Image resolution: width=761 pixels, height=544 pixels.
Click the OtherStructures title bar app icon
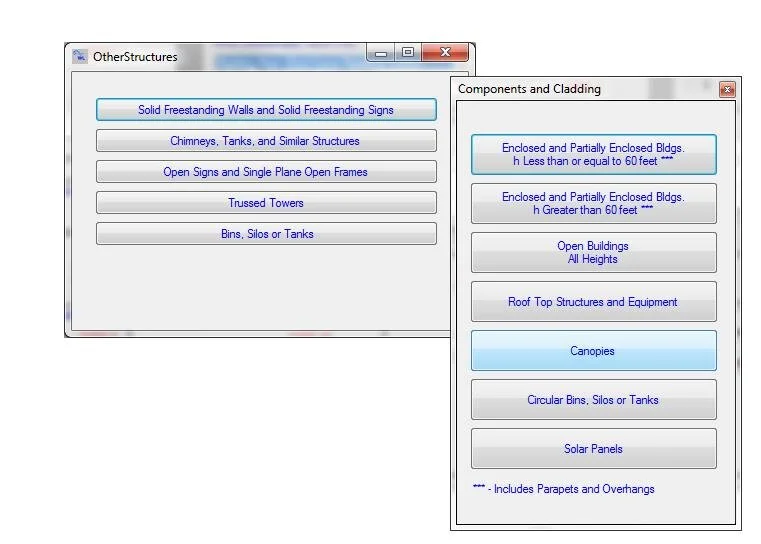tap(80, 56)
